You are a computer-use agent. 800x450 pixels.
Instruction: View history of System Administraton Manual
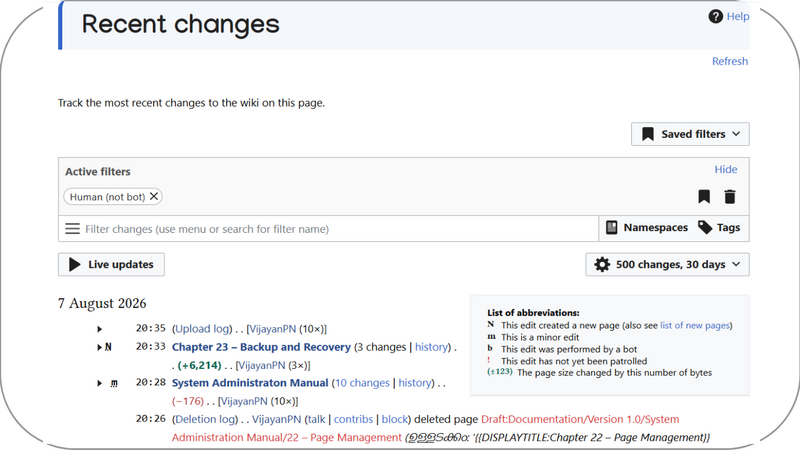pos(415,383)
